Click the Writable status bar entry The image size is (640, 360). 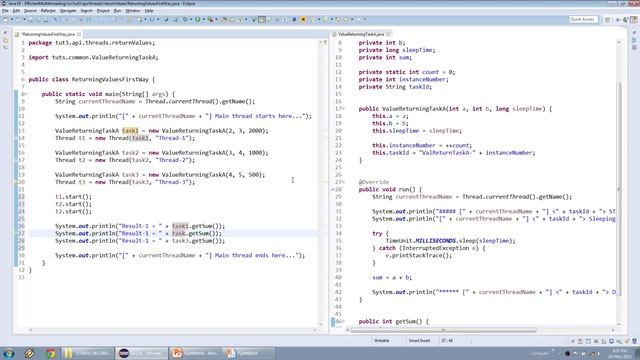click(382, 340)
